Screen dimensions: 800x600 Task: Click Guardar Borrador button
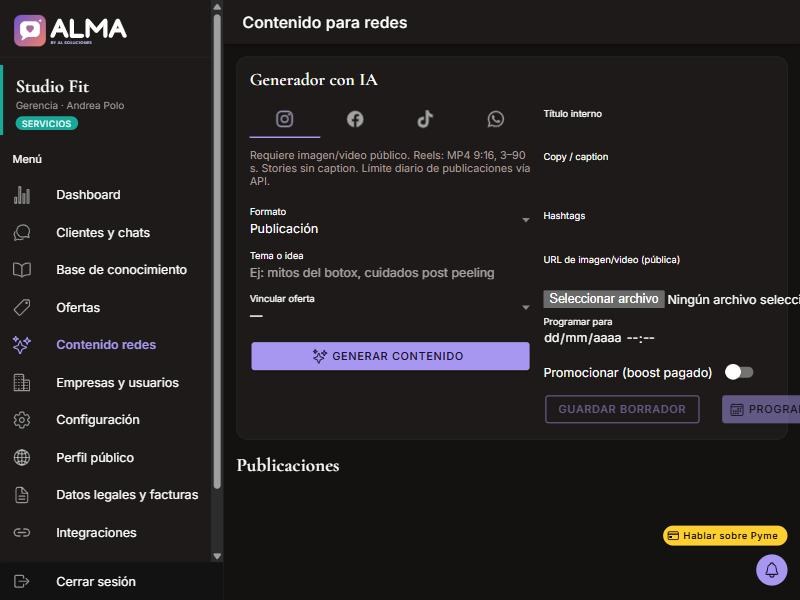point(622,409)
